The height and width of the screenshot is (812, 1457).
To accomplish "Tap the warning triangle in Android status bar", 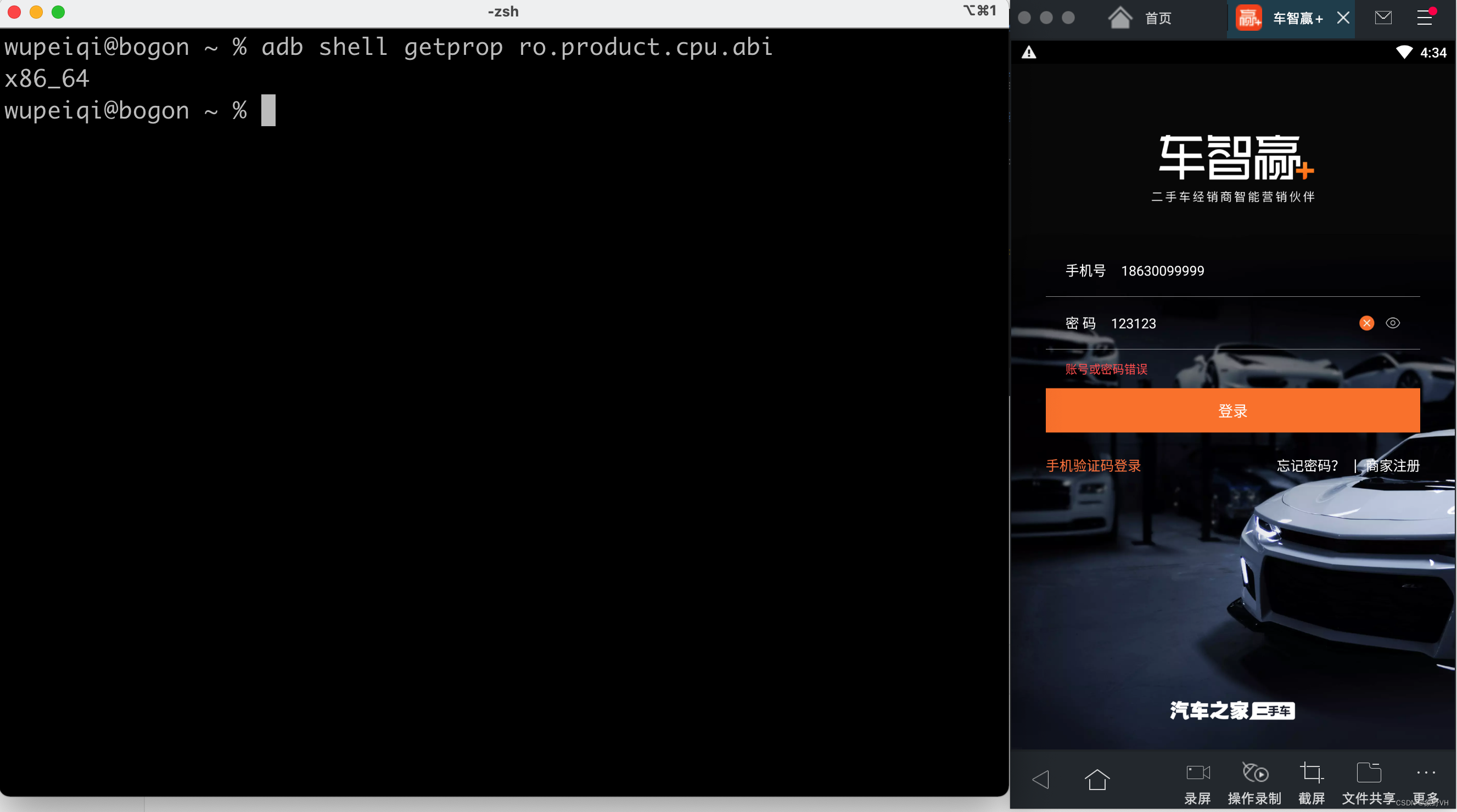I will click(x=1029, y=53).
